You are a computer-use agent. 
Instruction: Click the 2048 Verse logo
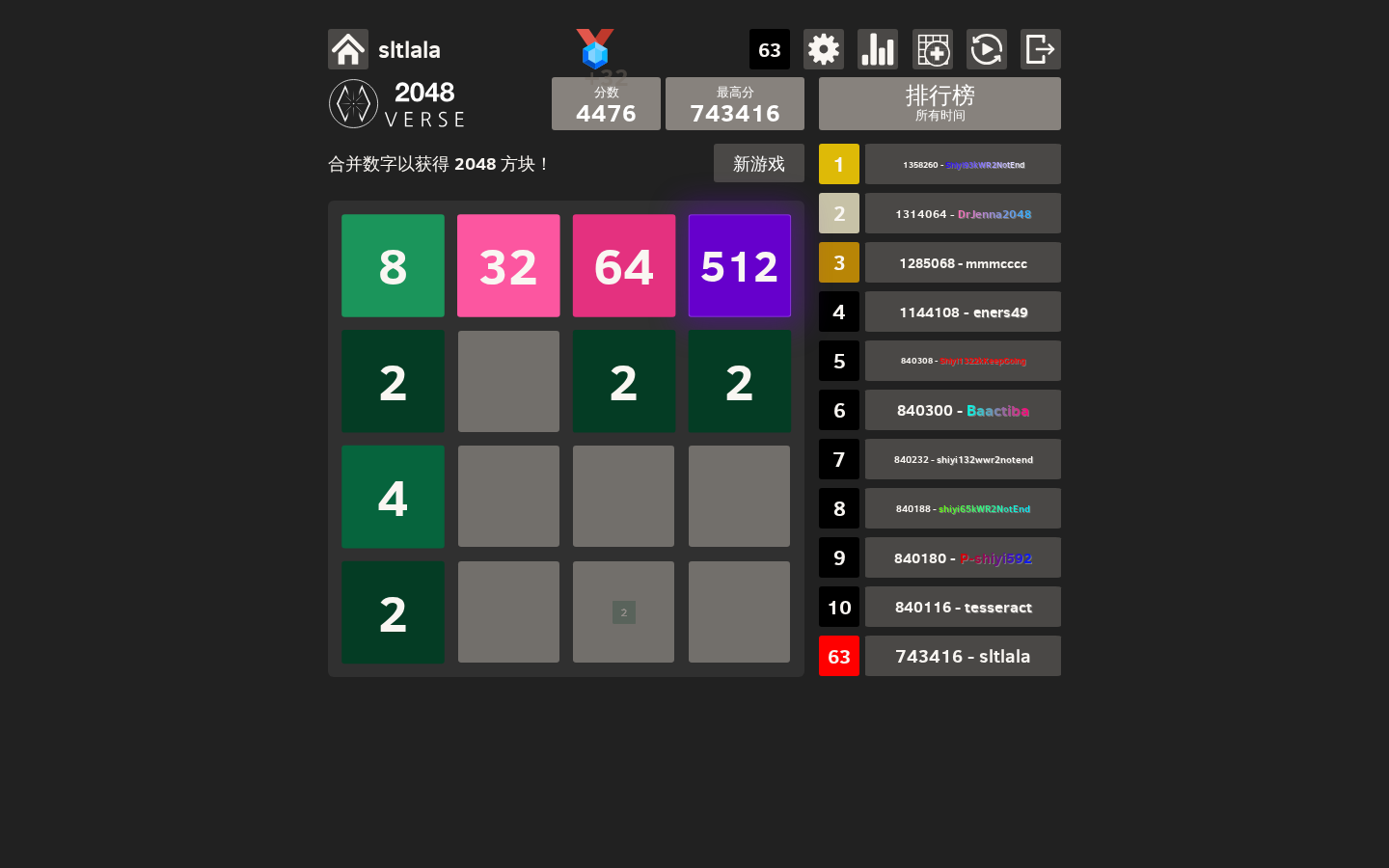(397, 104)
